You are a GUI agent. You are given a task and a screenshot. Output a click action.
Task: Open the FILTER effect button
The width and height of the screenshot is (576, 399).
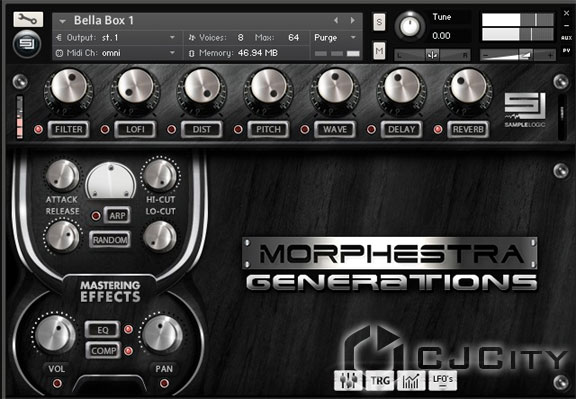(69, 129)
